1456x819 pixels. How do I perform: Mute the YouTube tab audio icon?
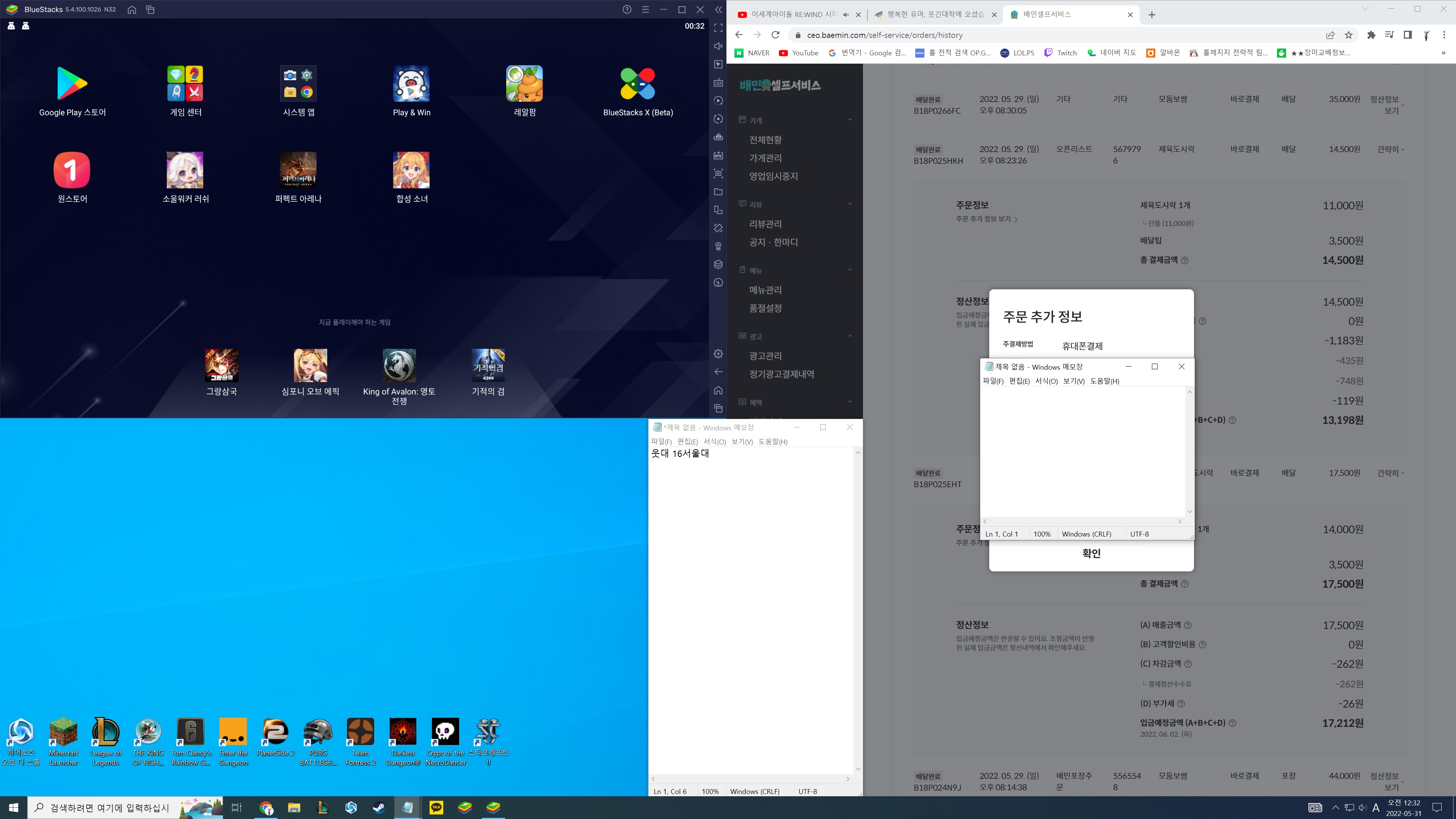tap(846, 15)
